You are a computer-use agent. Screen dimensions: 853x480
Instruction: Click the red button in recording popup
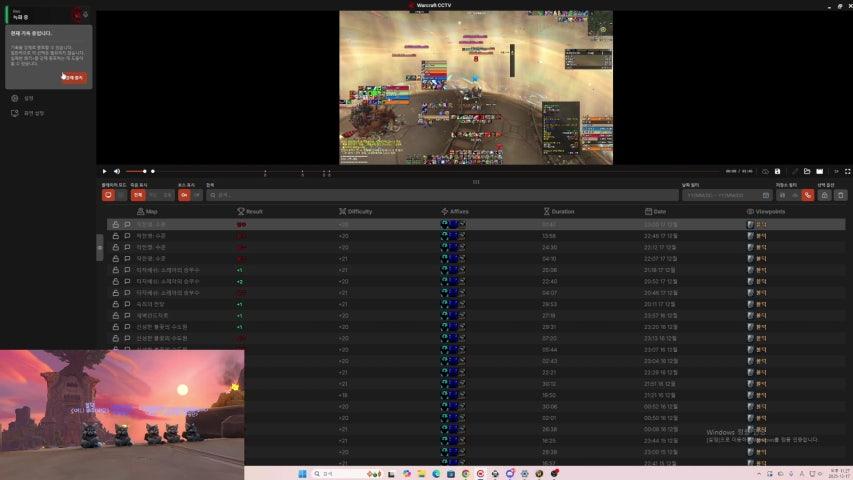click(73, 77)
